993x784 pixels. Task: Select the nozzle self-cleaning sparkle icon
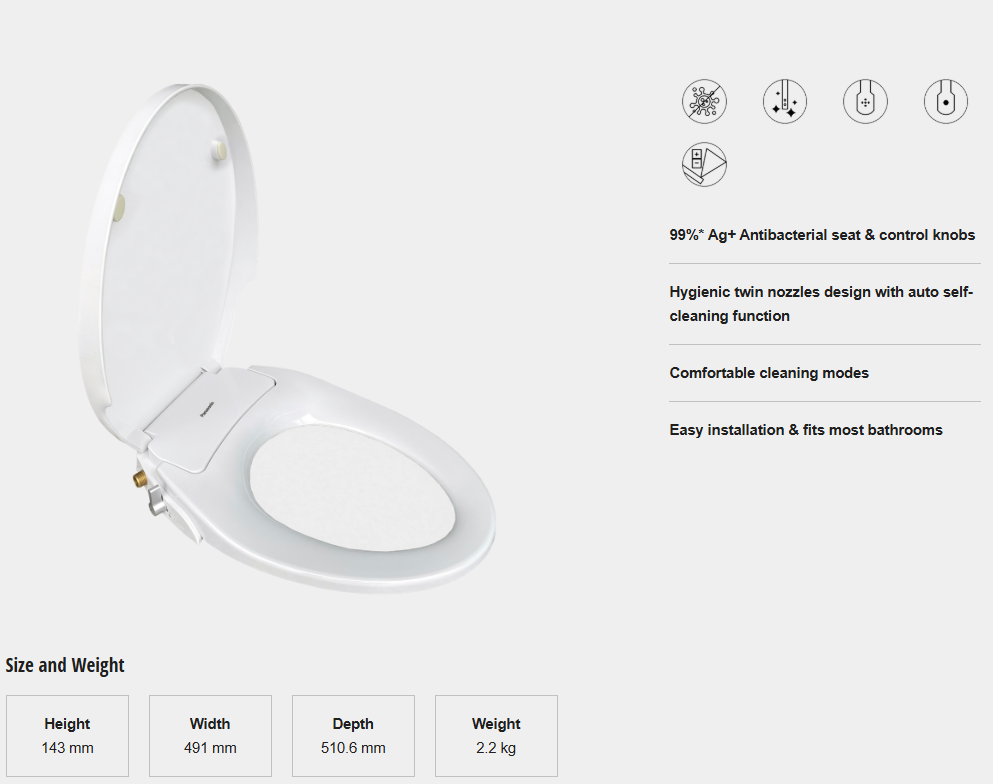pyautogui.click(x=785, y=101)
